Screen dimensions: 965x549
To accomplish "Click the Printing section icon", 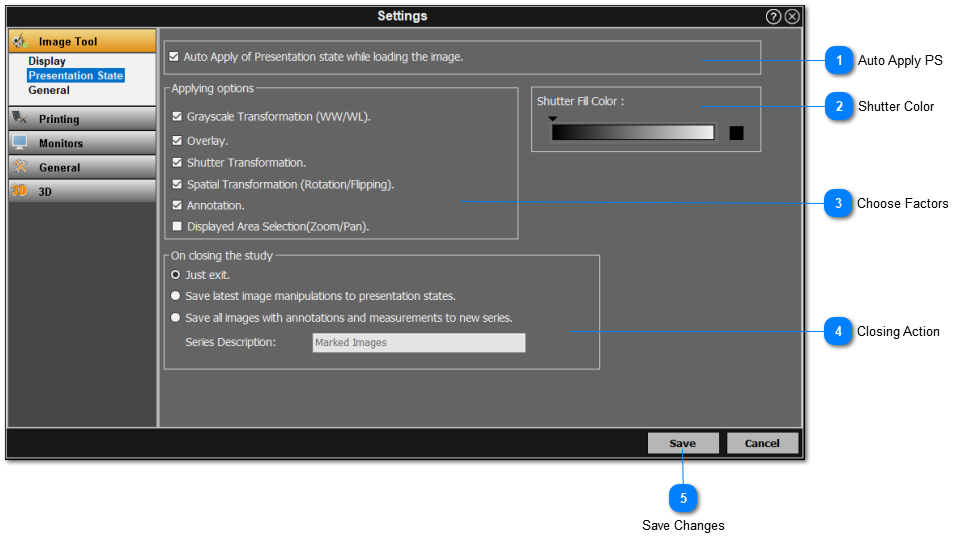I will [x=20, y=118].
